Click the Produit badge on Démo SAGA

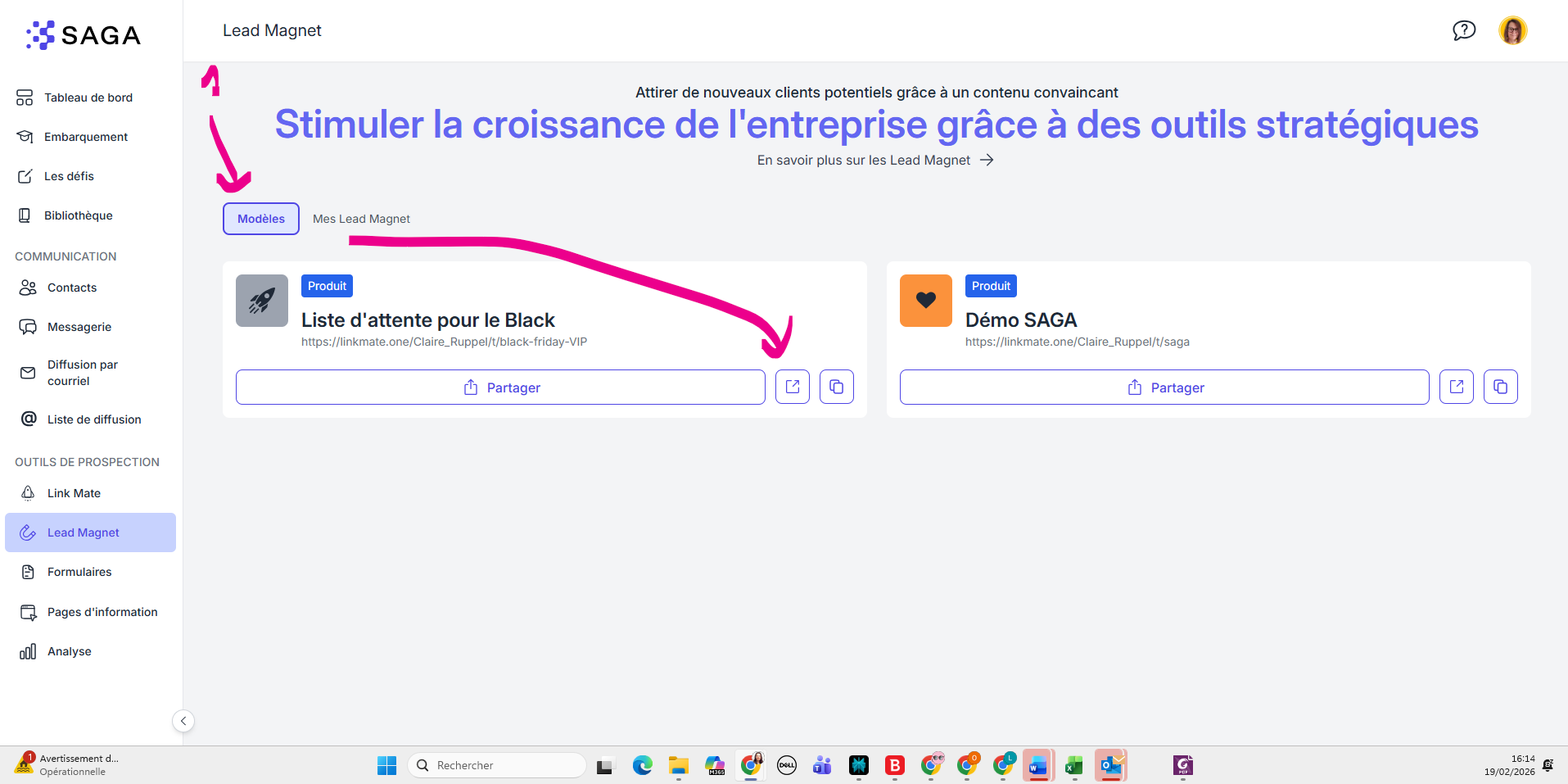tap(991, 286)
